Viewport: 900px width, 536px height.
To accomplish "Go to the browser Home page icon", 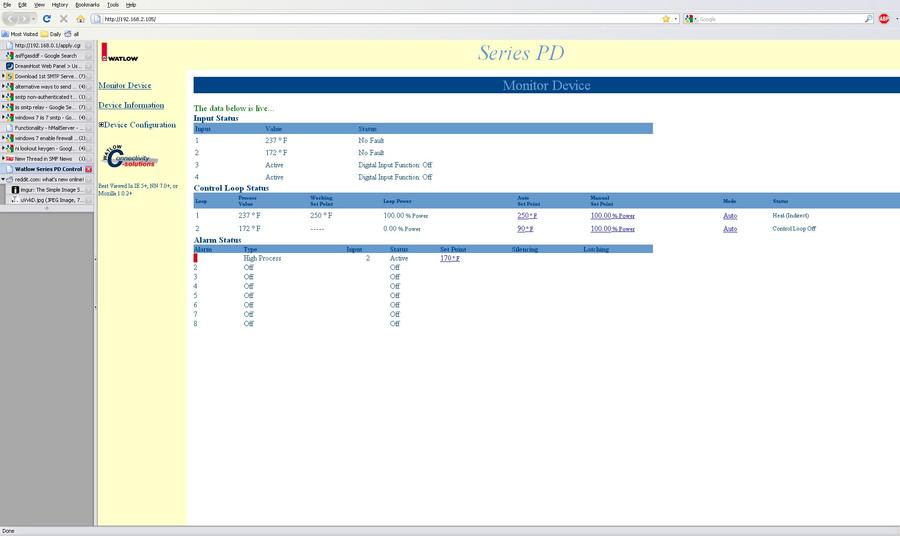I will pos(80,18).
